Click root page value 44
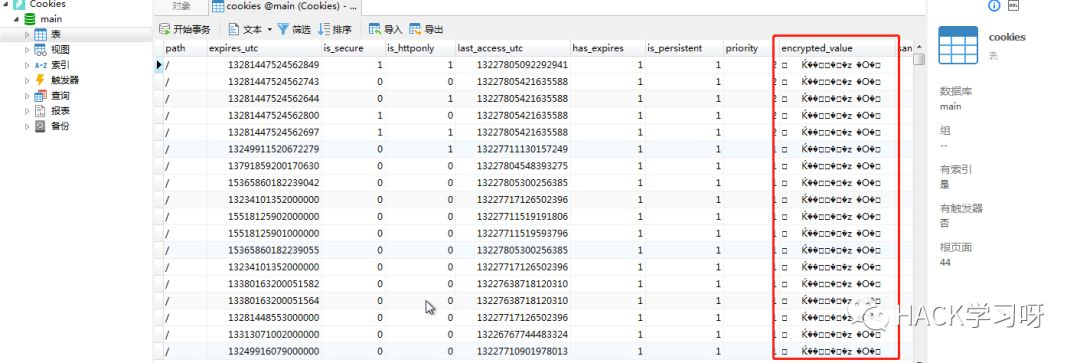The image size is (1080, 363). click(946, 262)
